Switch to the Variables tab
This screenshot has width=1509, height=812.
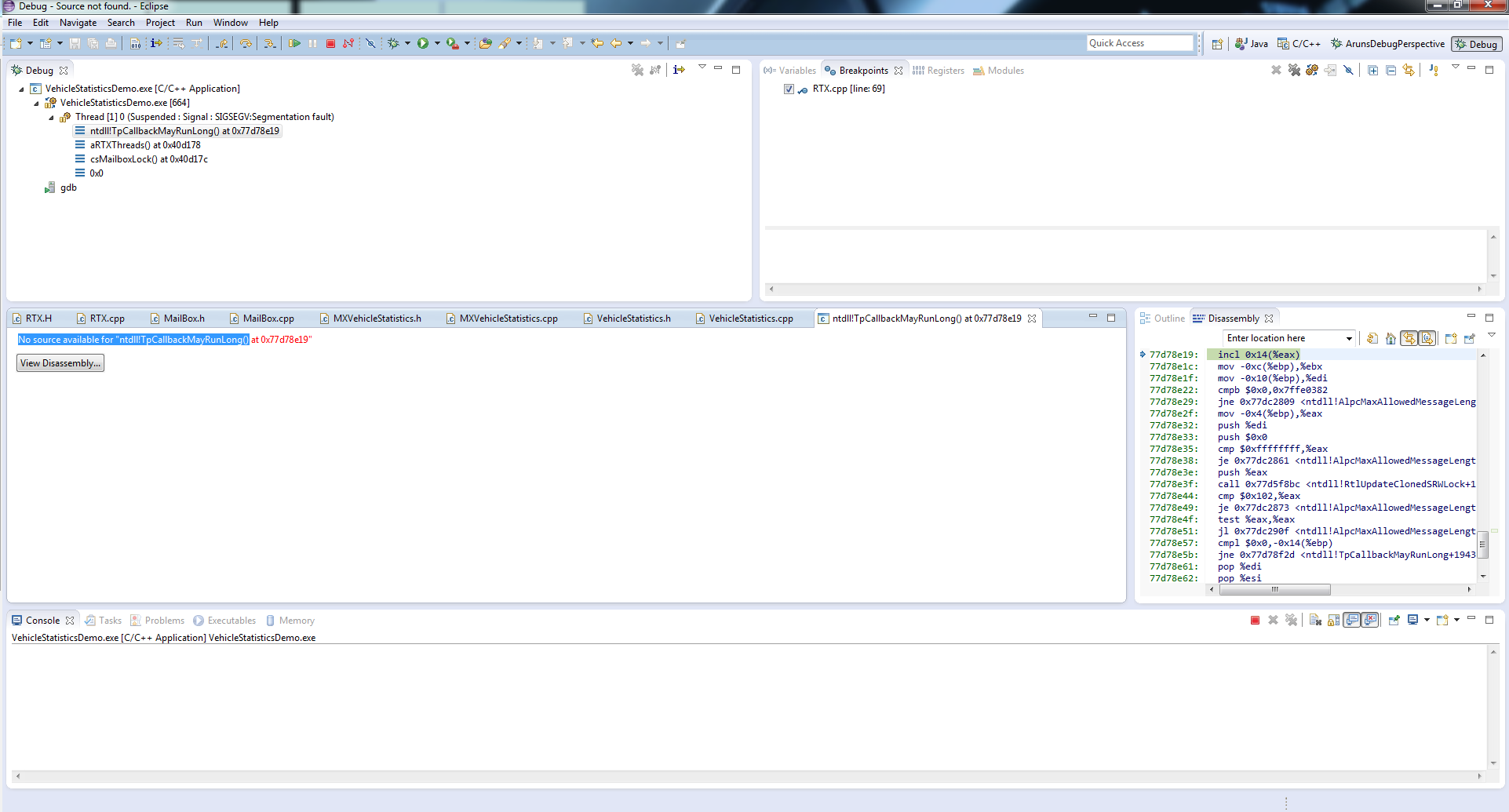tap(789, 71)
